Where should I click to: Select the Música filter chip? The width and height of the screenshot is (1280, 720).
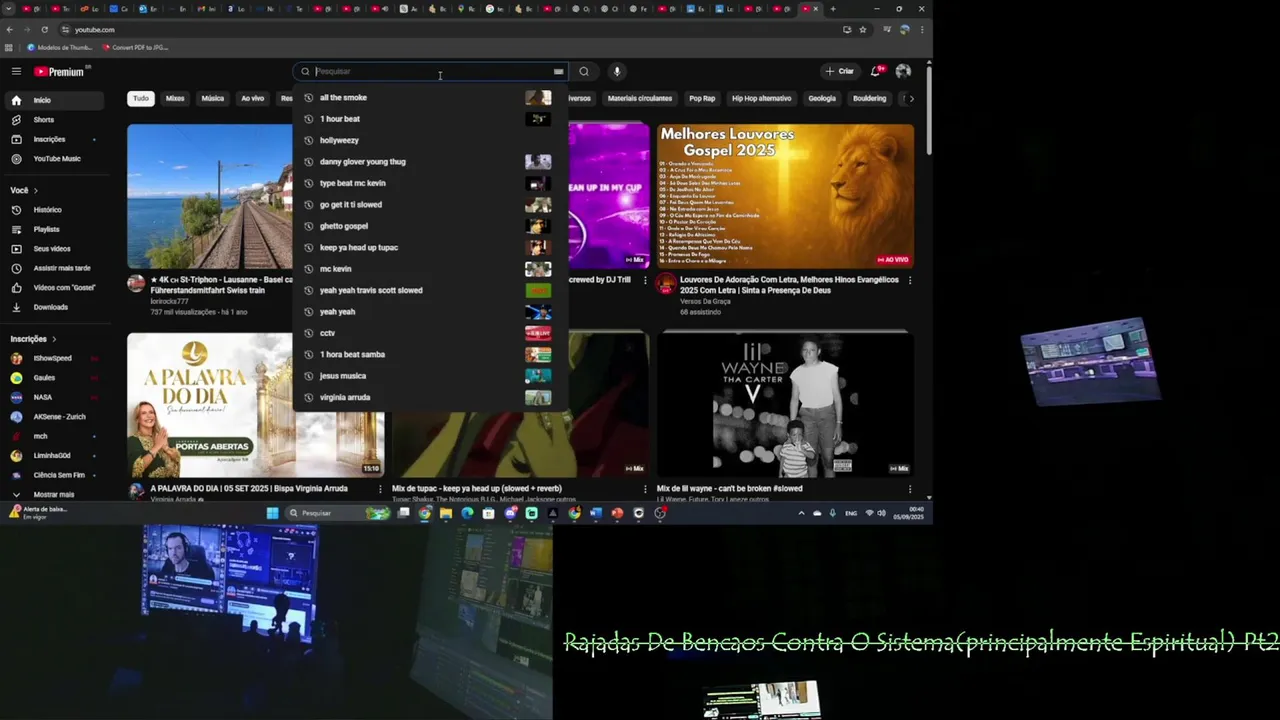(213, 98)
